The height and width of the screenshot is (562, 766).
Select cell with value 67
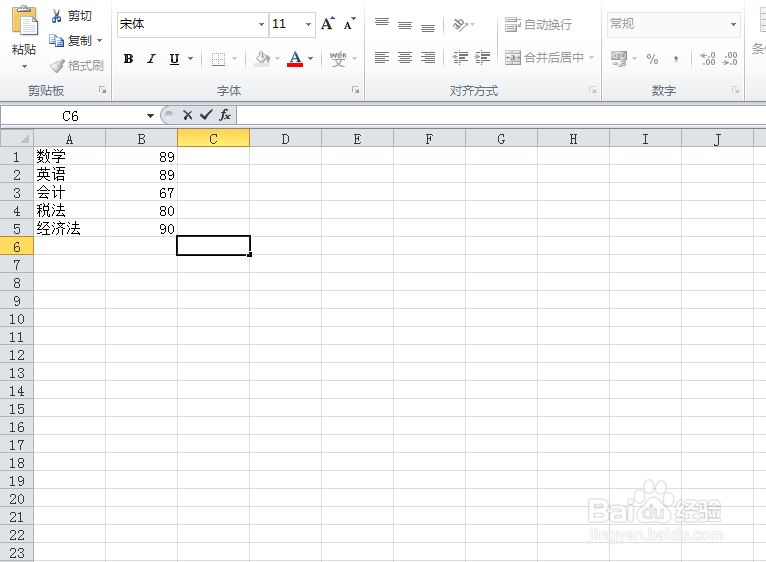(141, 193)
